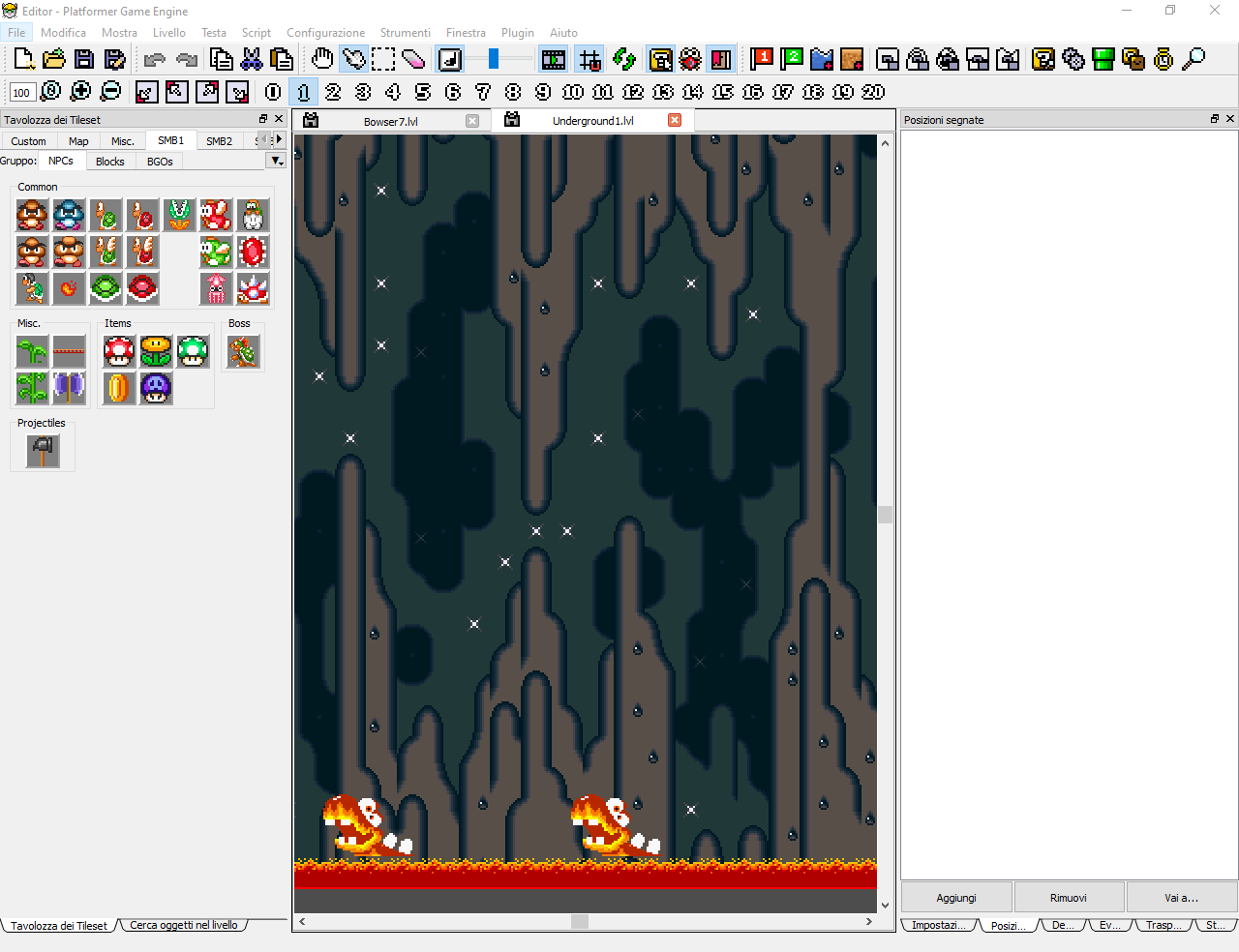
Task: Zoom in with the plus magnifier
Action: pos(81,91)
